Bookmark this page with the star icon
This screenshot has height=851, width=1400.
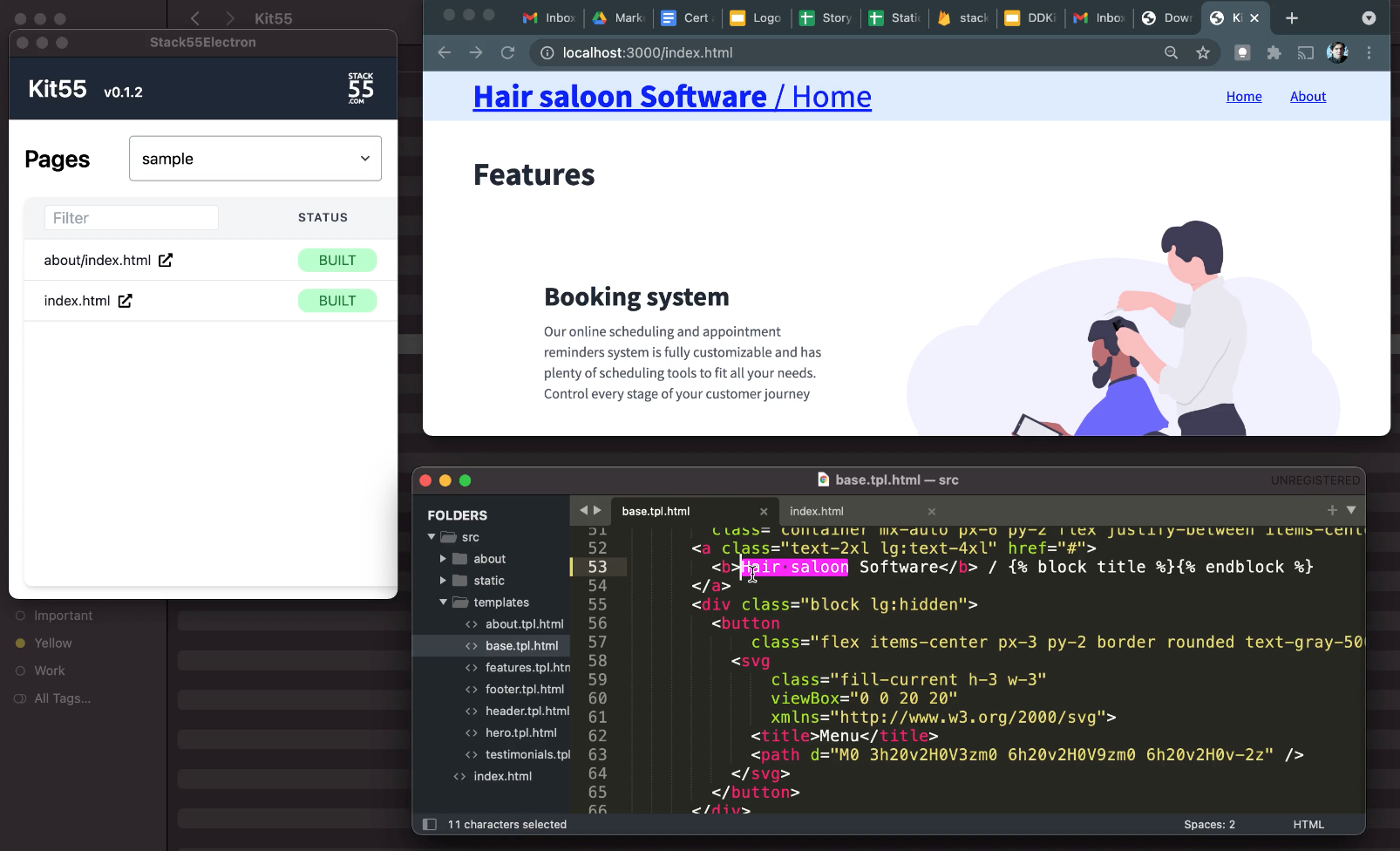1203,53
